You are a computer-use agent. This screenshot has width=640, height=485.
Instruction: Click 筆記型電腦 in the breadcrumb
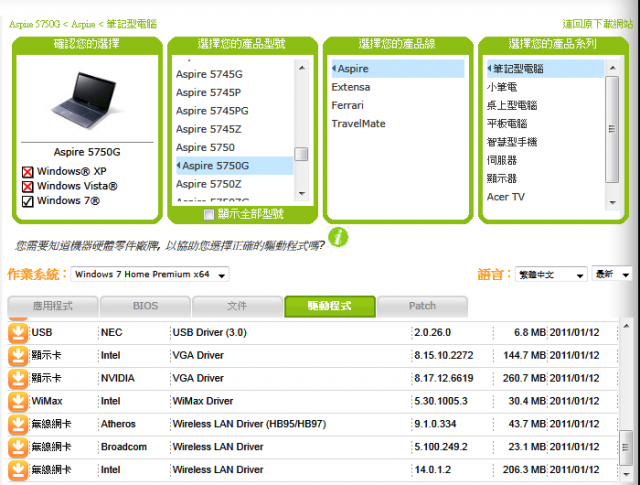[x=131, y=24]
